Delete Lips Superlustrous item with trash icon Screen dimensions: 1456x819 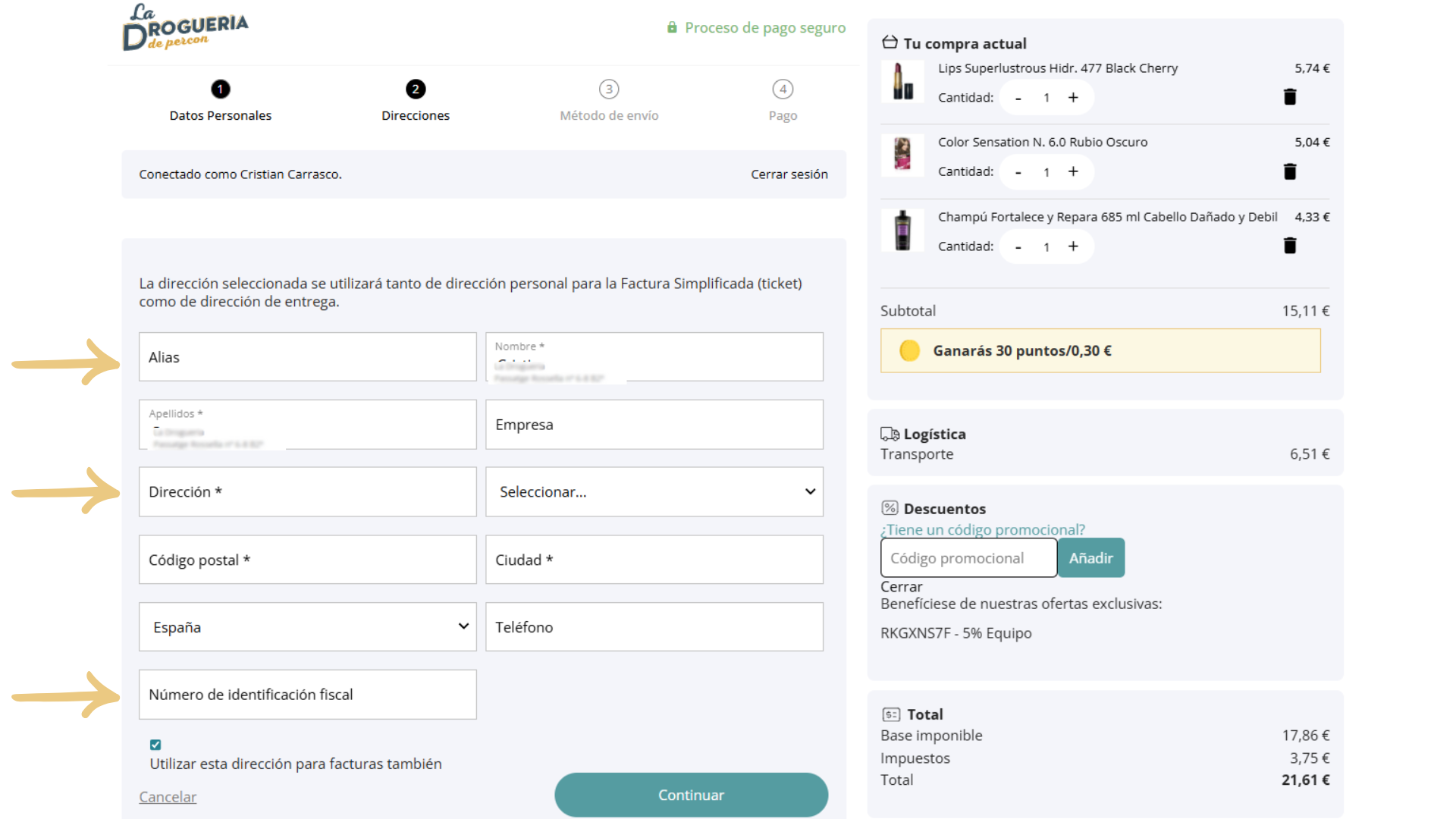click(1289, 97)
